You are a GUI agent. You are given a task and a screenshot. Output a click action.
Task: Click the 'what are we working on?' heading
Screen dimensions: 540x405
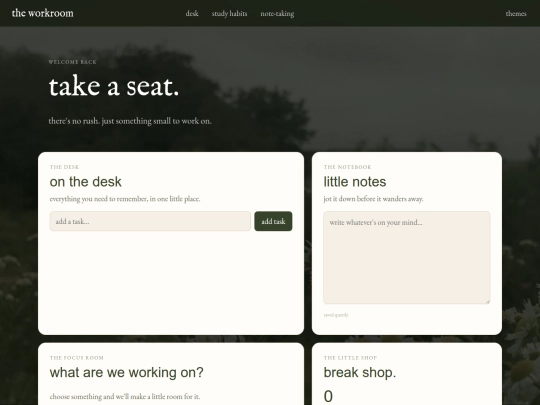[x=126, y=372]
